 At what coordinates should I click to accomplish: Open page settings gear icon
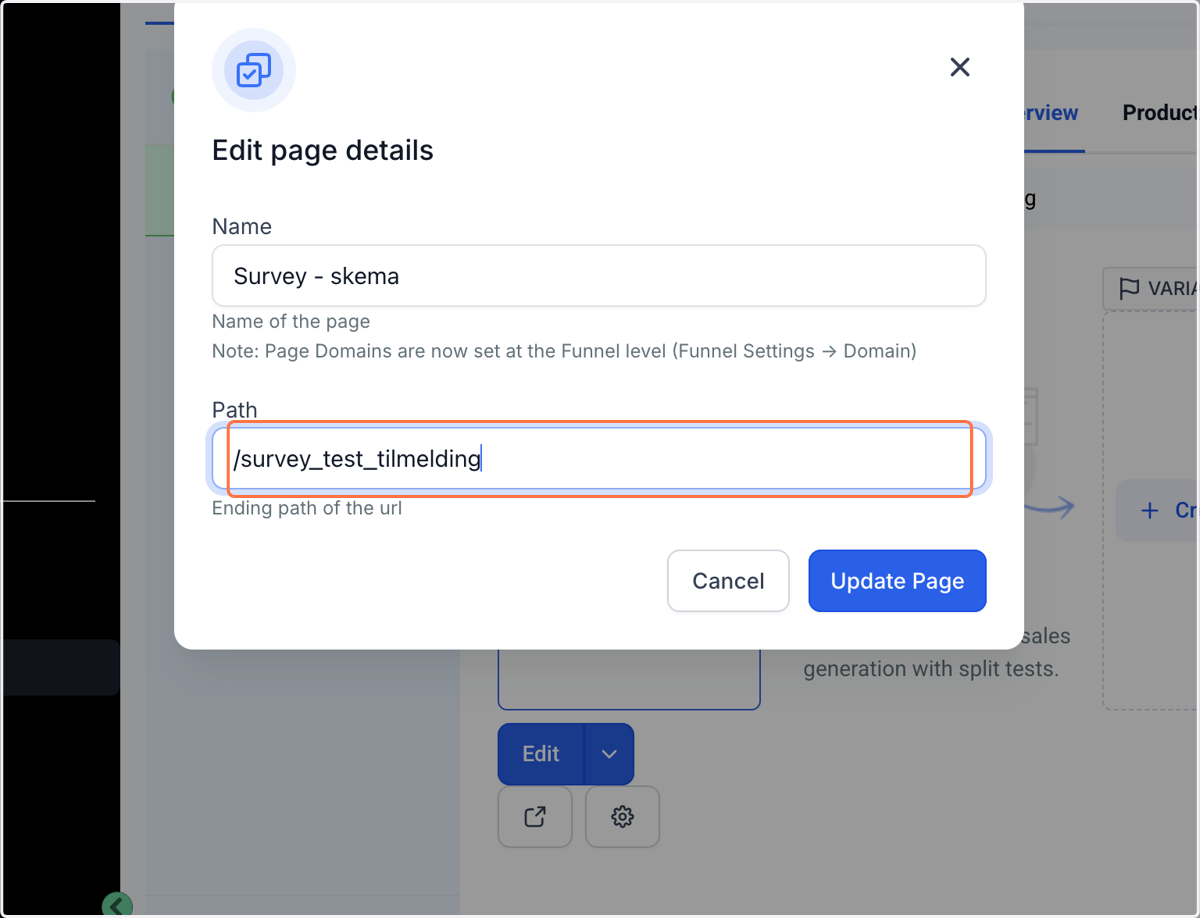tap(622, 817)
